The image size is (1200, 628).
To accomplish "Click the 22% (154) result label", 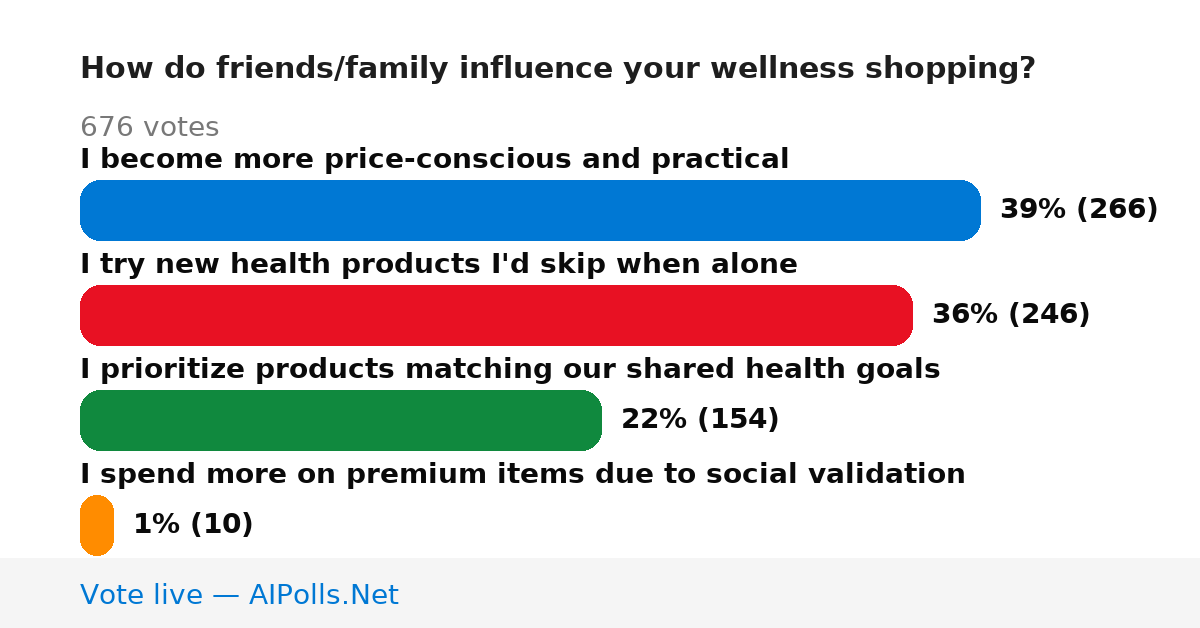I will [x=700, y=420].
